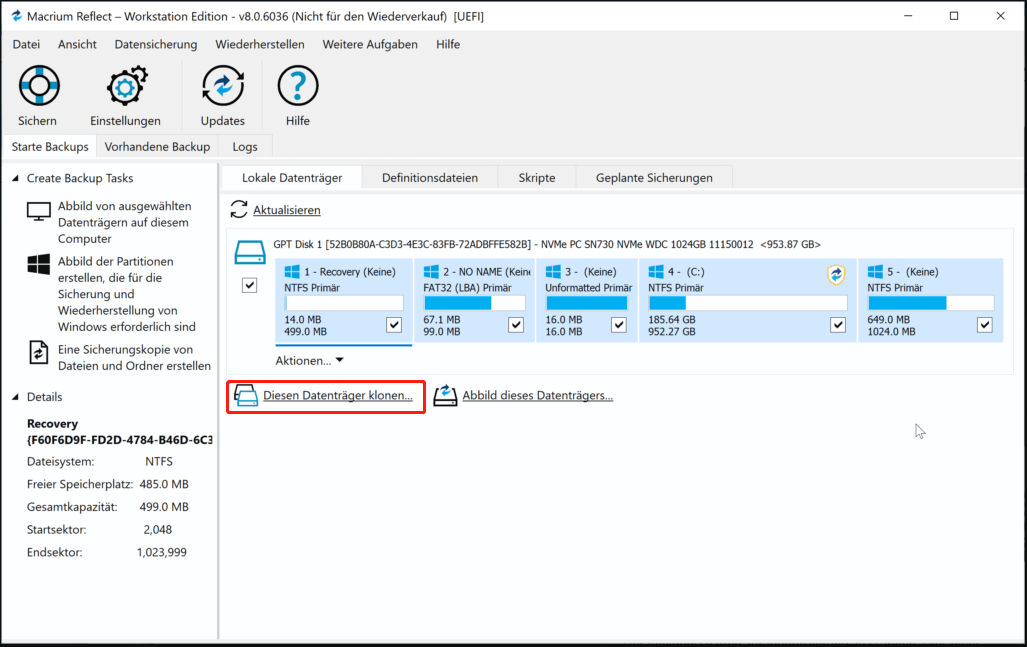Click the Updates refresh icon
This screenshot has width=1027, height=647.
pyautogui.click(x=223, y=86)
